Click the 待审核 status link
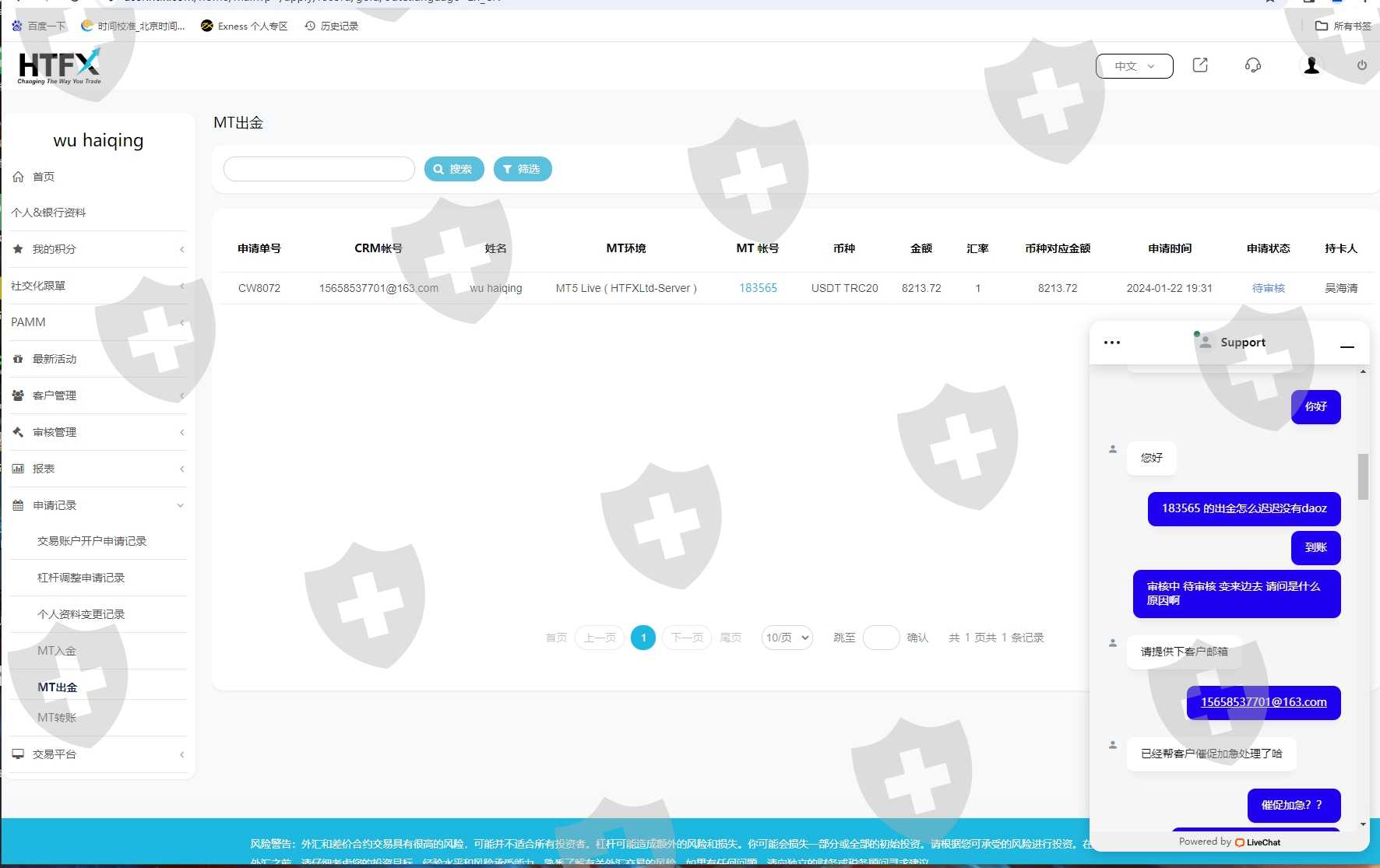Screen dimensions: 1380x868 [1269, 288]
